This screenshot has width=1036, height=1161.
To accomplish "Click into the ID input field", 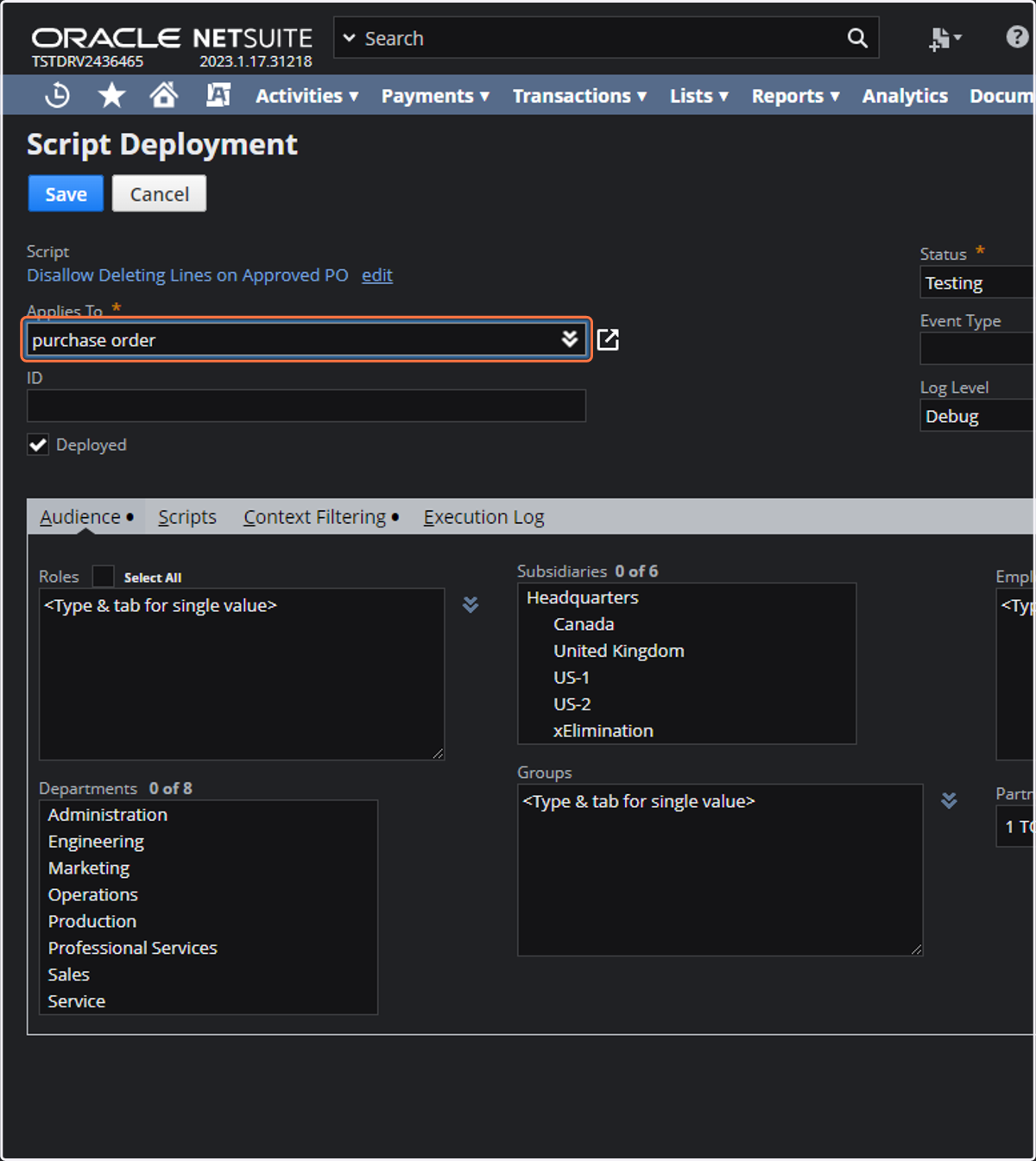I will (x=306, y=406).
